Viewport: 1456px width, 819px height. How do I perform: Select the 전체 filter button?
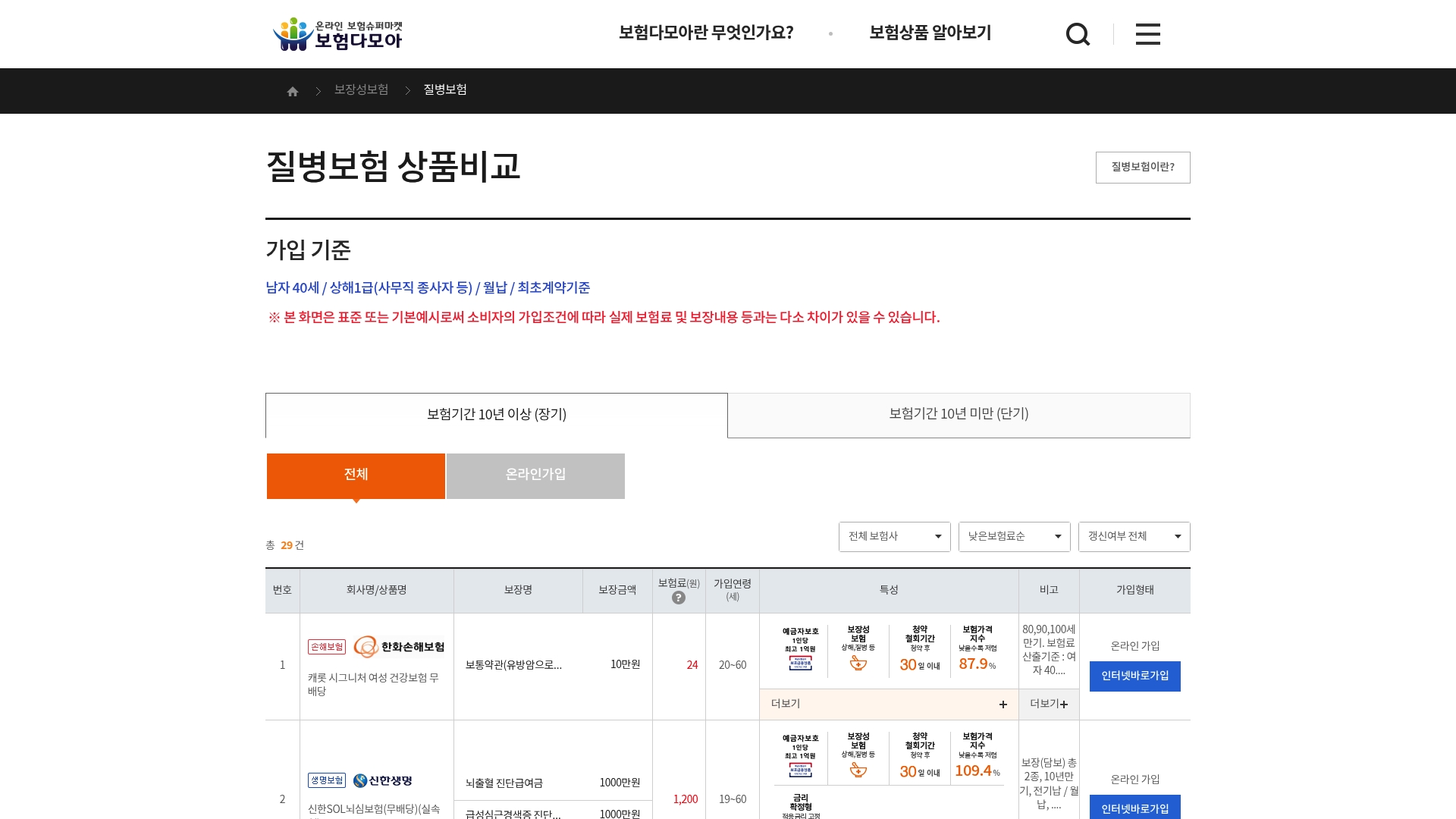click(356, 475)
